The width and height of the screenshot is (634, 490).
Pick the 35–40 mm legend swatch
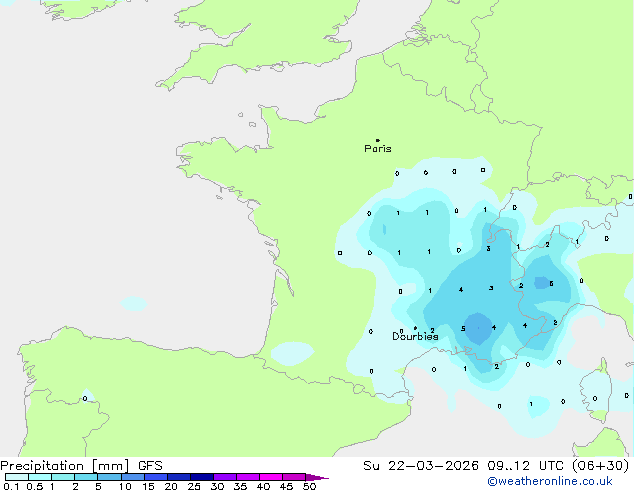click(248, 477)
